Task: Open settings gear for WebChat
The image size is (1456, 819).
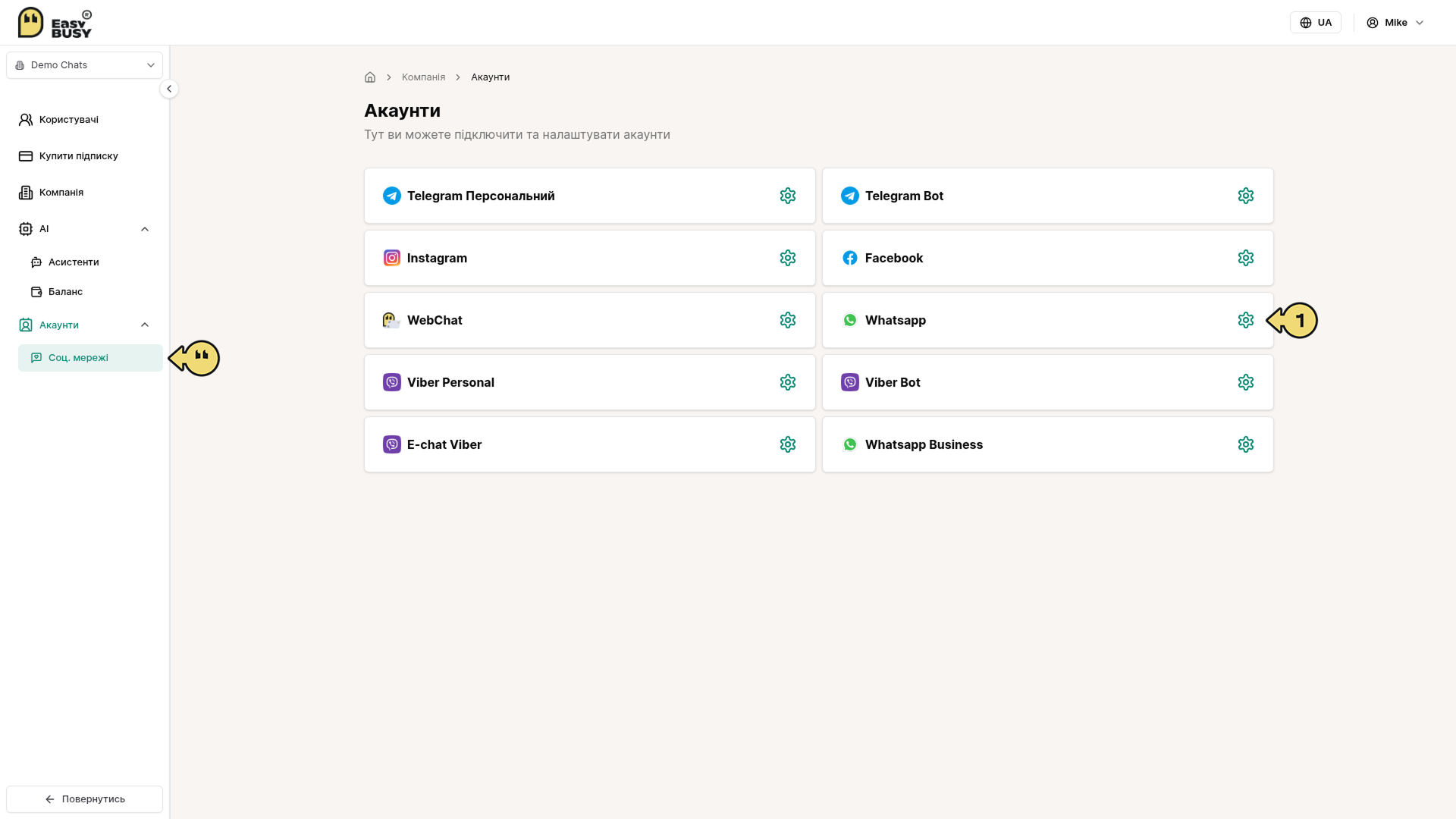Action: pyautogui.click(x=788, y=320)
